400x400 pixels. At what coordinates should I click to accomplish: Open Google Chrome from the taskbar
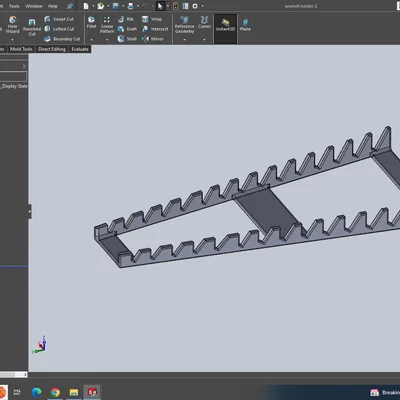(x=55, y=392)
